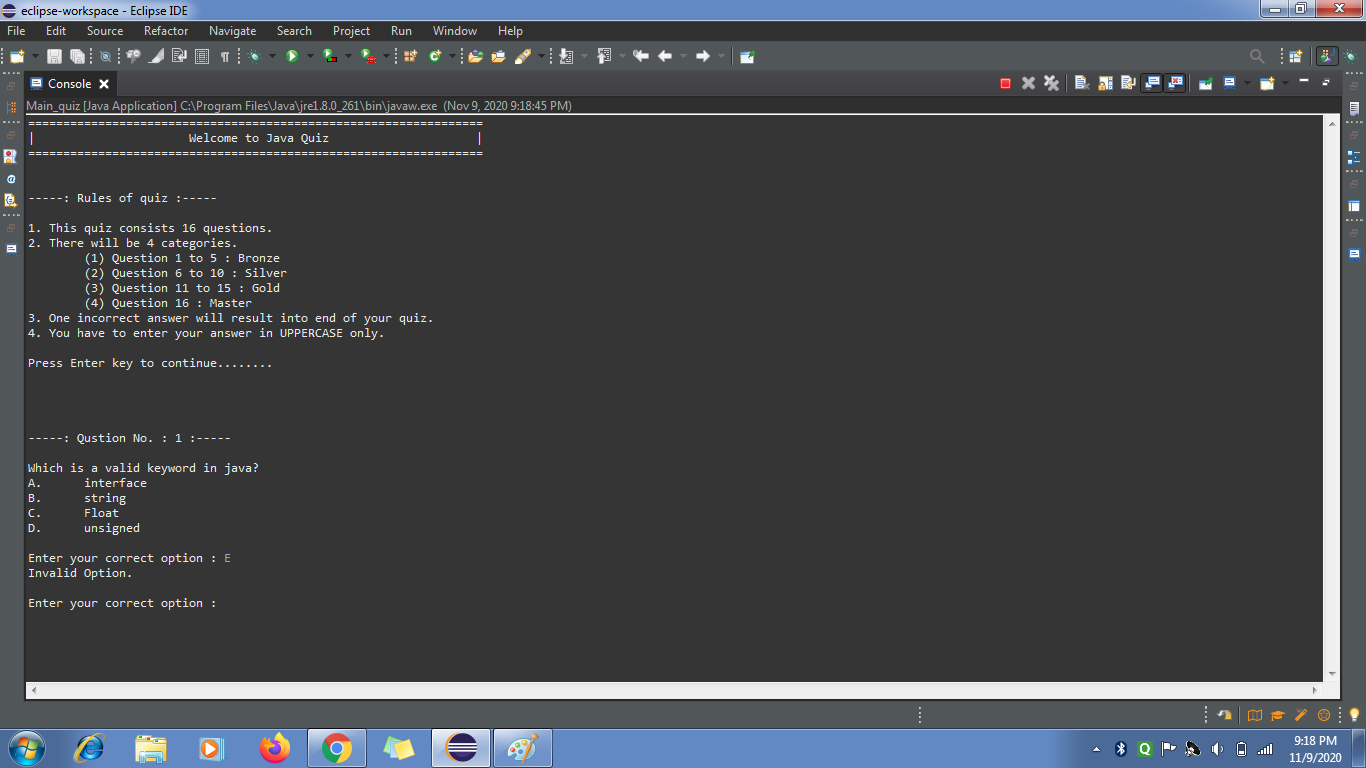Open the Run button dropdown arrow
1366x768 pixels.
coord(310,56)
